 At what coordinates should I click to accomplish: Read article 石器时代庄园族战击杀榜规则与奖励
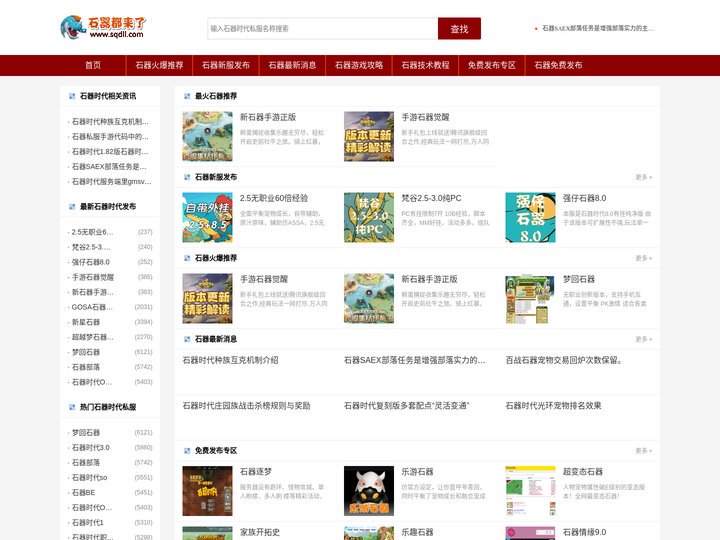coord(246,405)
